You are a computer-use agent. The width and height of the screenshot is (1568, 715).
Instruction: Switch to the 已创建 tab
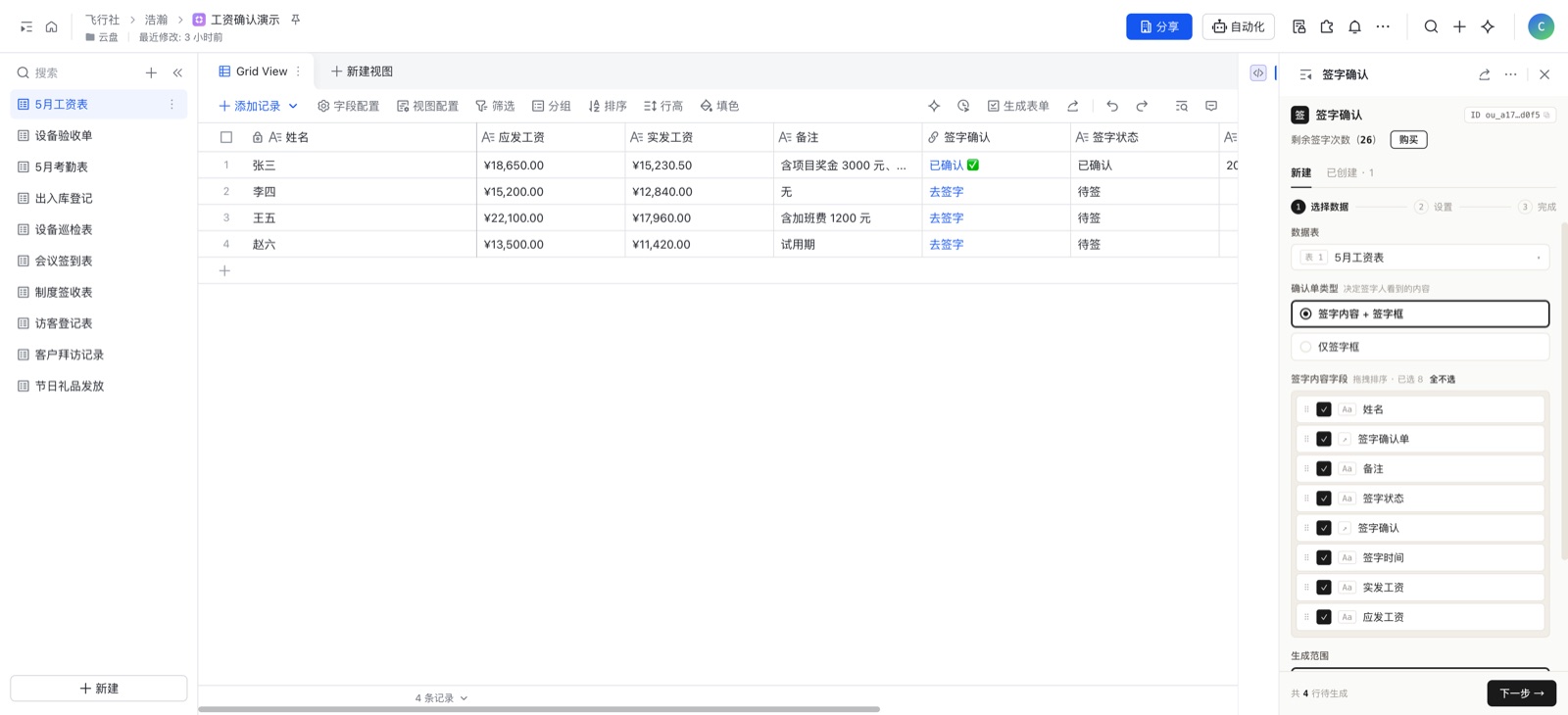[1349, 172]
